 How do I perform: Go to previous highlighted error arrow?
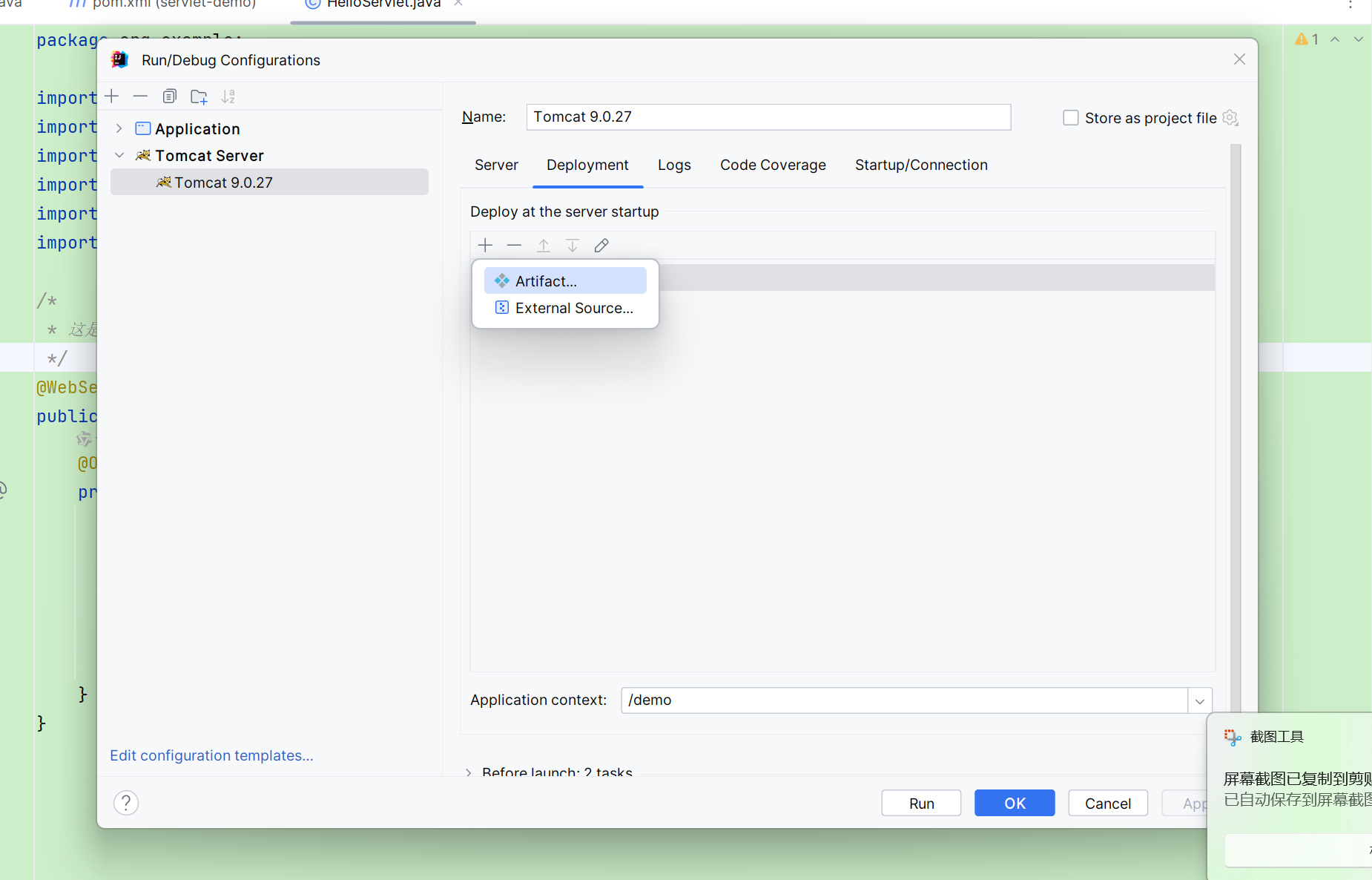pyautogui.click(x=1335, y=39)
